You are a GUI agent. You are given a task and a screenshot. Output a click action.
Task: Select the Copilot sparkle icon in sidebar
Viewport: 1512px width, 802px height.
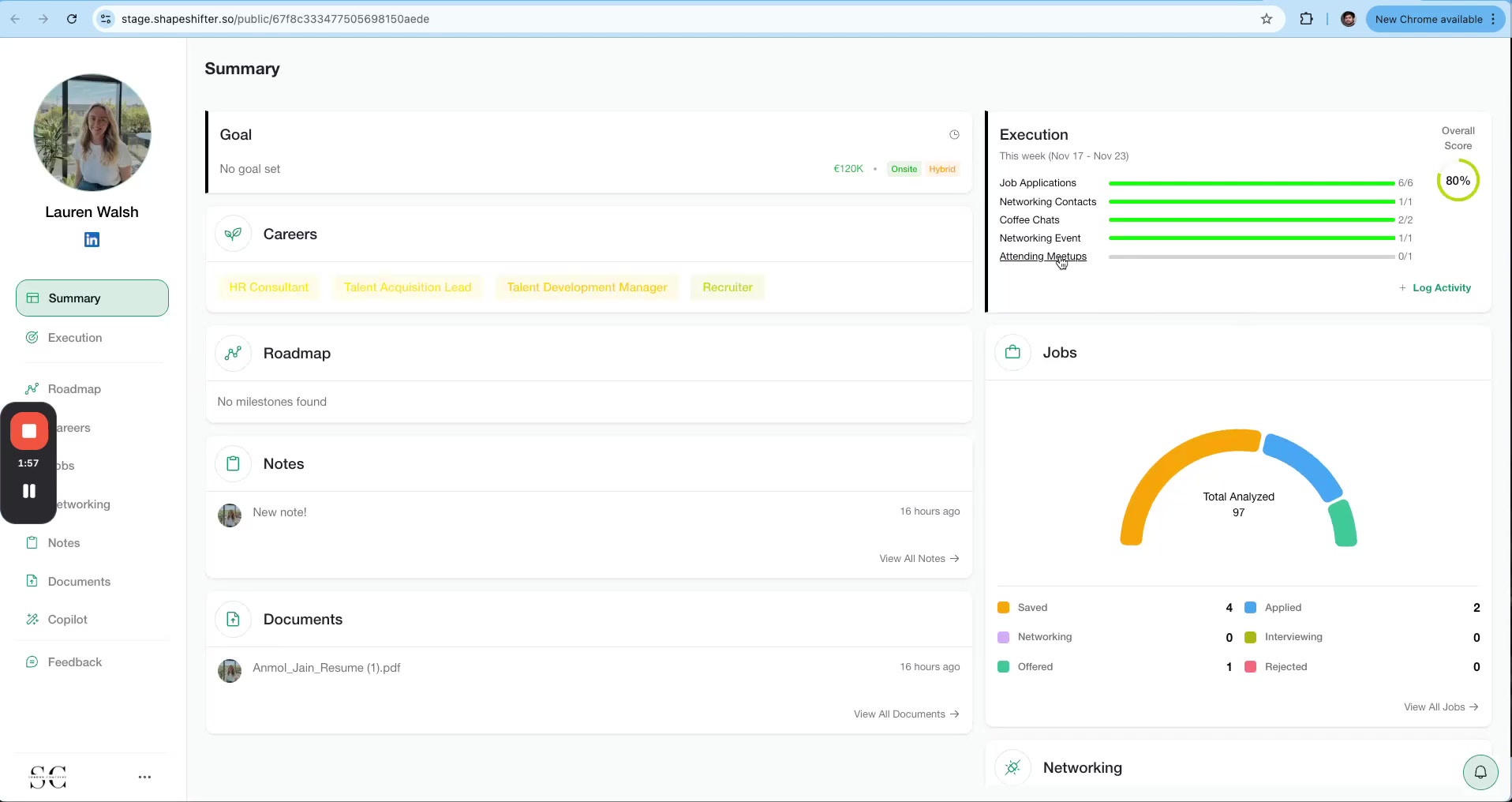click(32, 619)
